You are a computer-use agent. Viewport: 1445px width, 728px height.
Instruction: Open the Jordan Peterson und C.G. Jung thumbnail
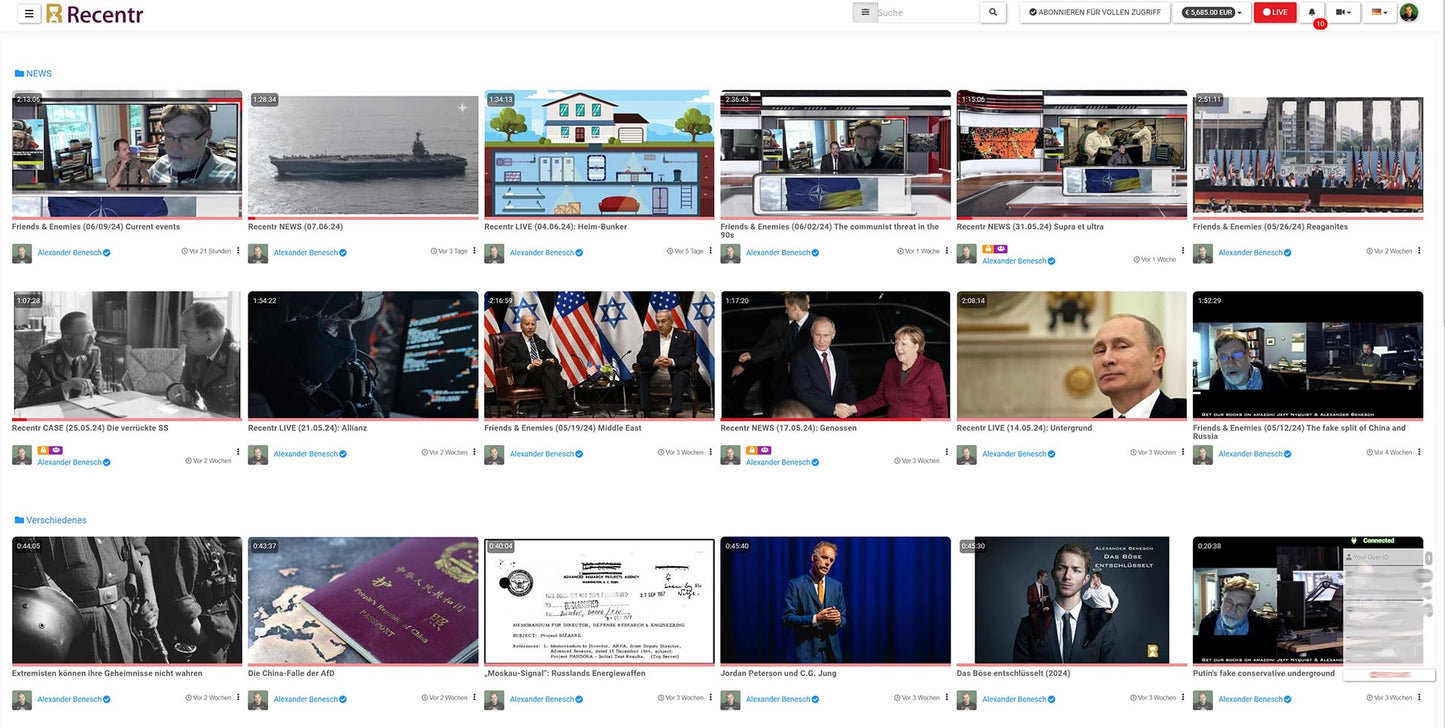(835, 600)
